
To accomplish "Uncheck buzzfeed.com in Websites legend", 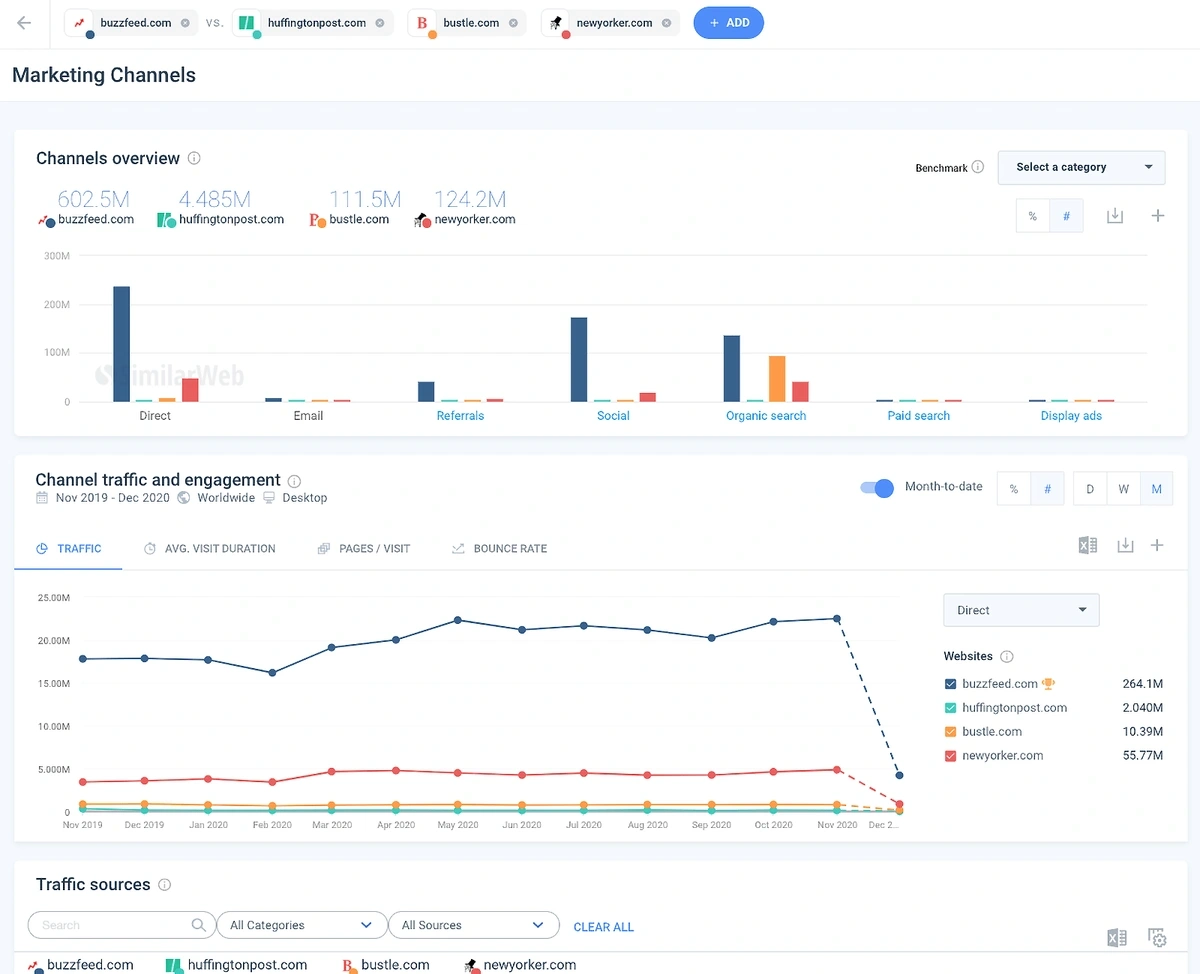I will [951, 684].
